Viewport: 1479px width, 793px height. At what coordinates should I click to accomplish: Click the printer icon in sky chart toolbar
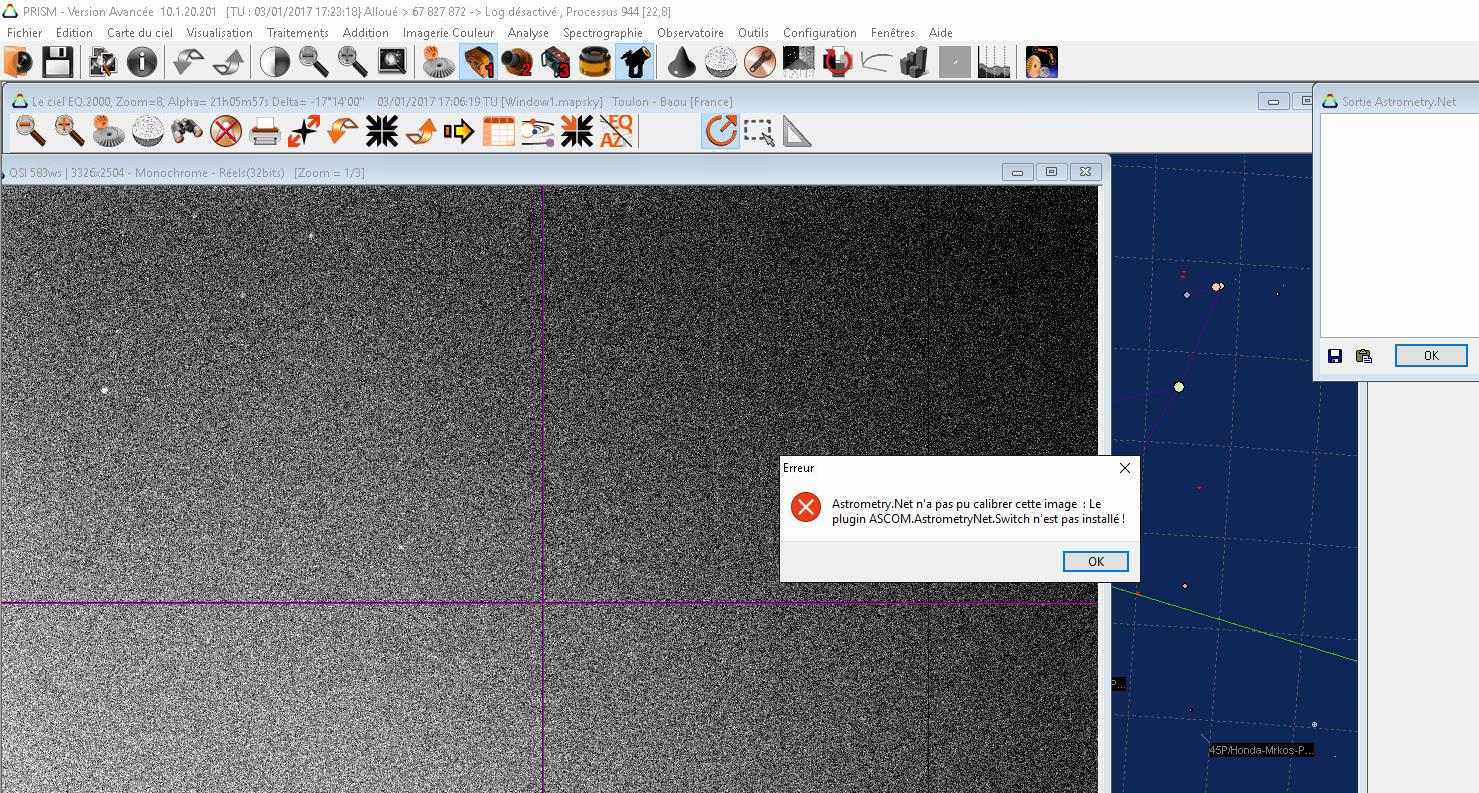tap(264, 131)
